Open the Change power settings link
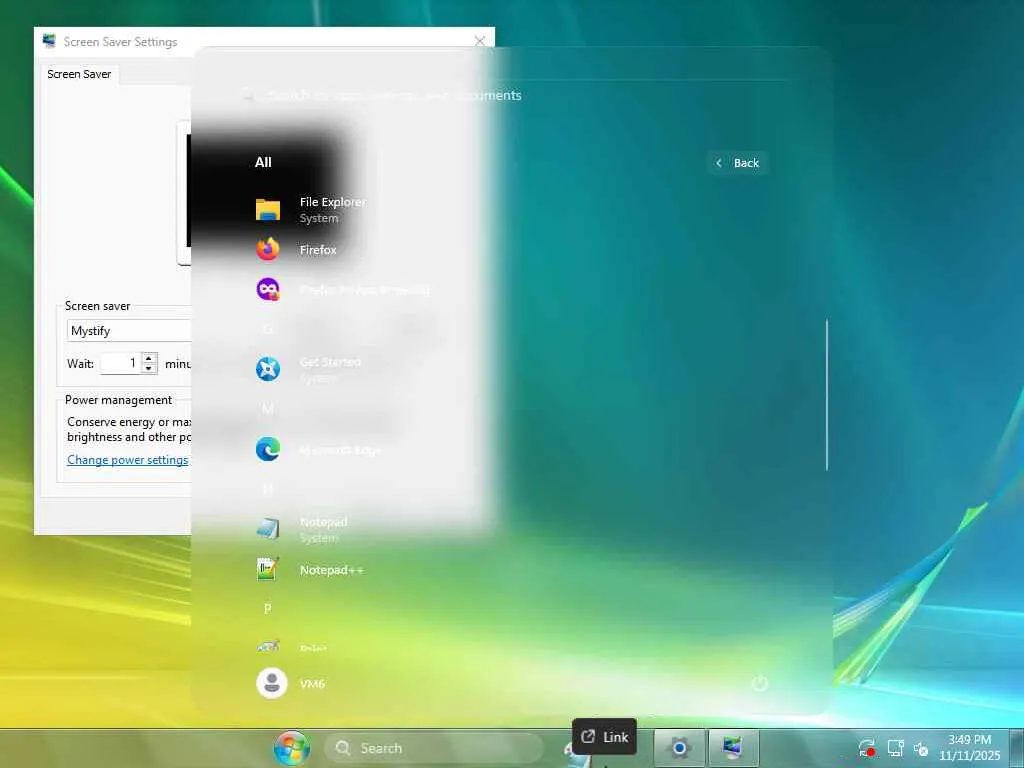This screenshot has height=768, width=1024. (x=127, y=460)
